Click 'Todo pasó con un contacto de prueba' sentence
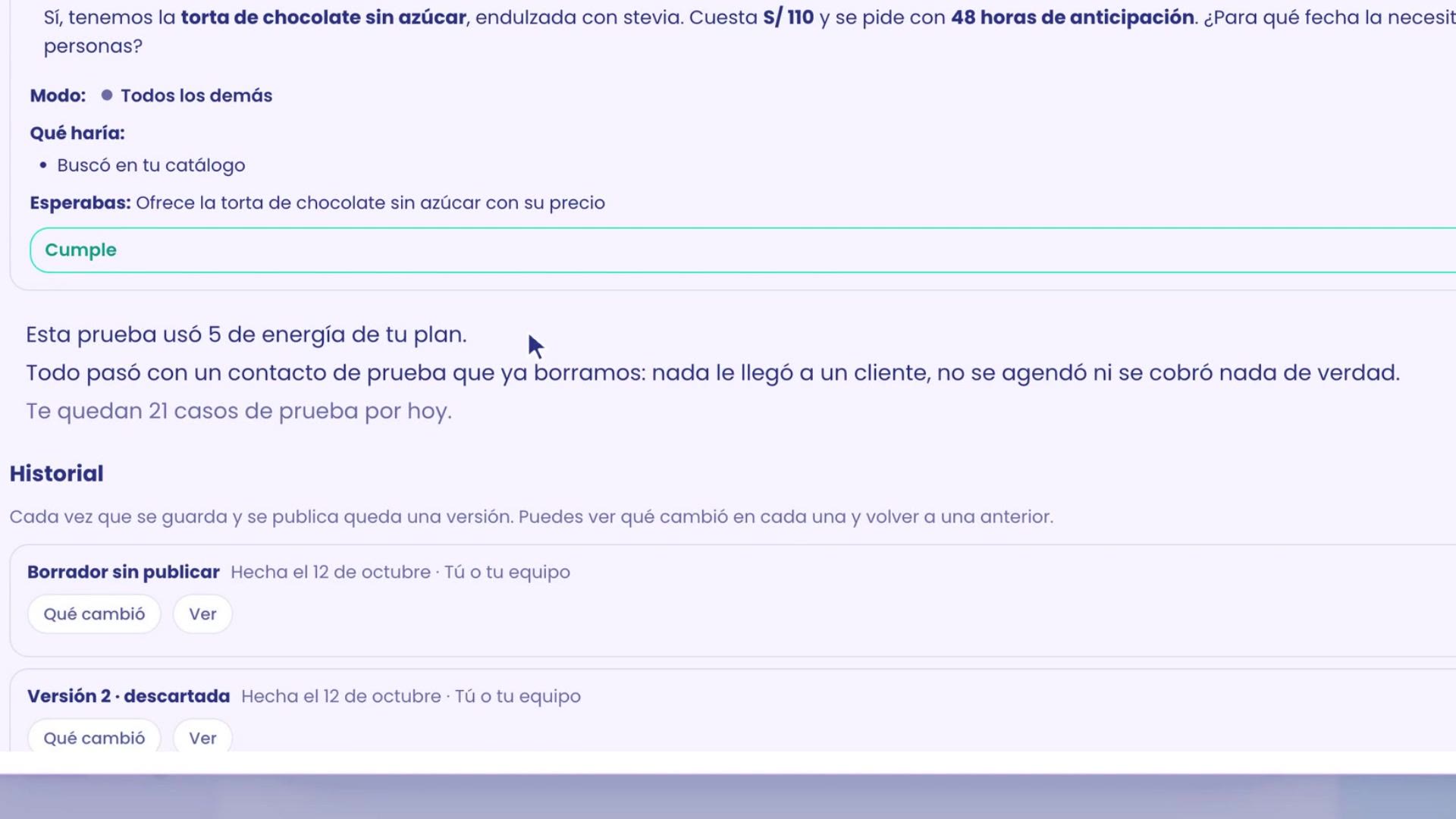1456x819 pixels. tap(713, 373)
